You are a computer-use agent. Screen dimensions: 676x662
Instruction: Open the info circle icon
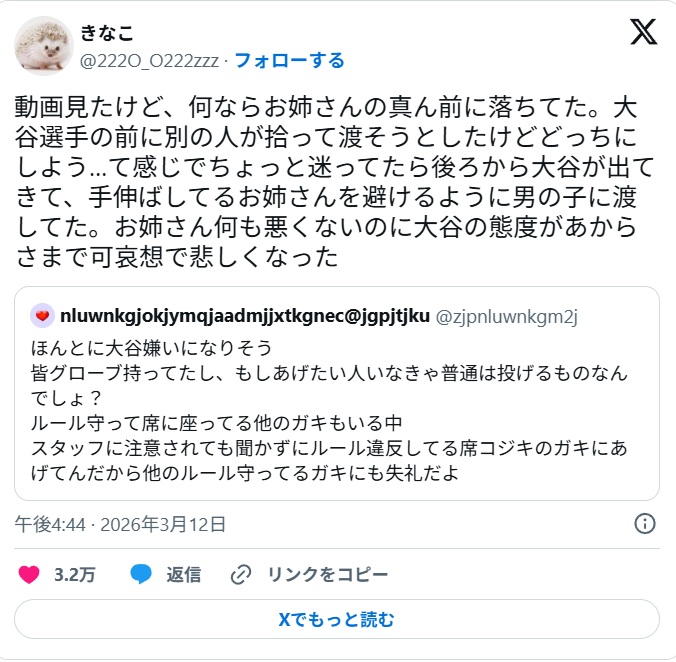pos(645,524)
